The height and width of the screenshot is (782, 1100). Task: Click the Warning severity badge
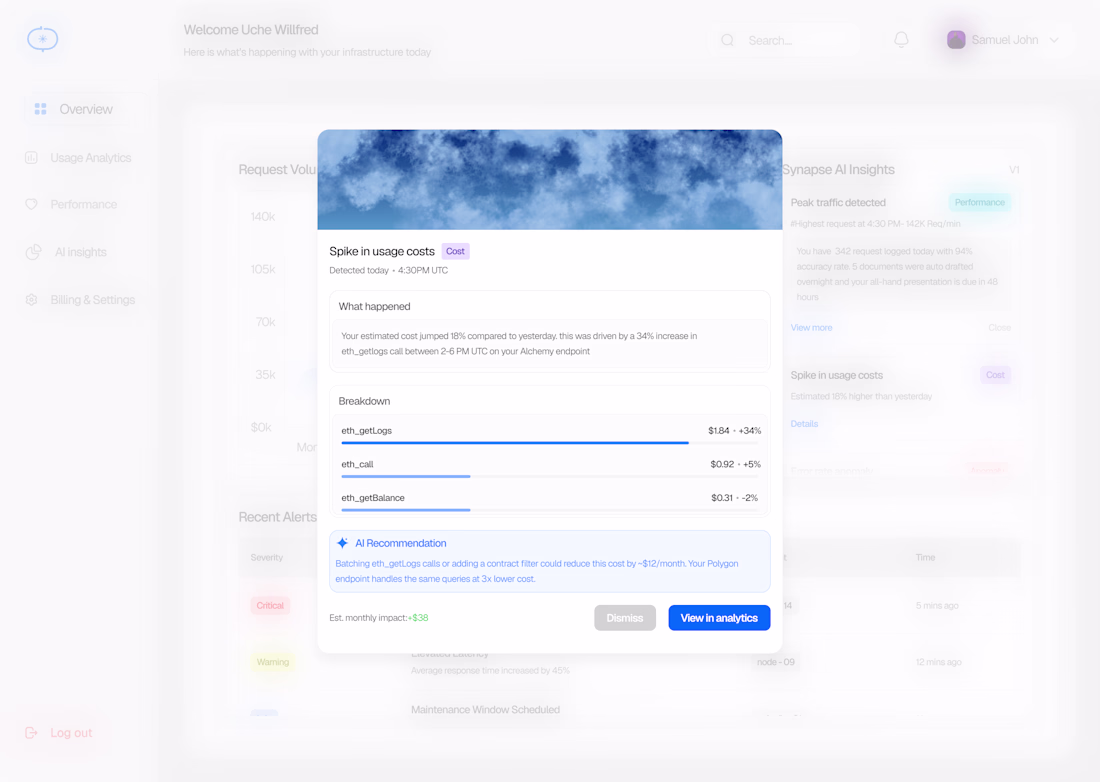click(273, 662)
